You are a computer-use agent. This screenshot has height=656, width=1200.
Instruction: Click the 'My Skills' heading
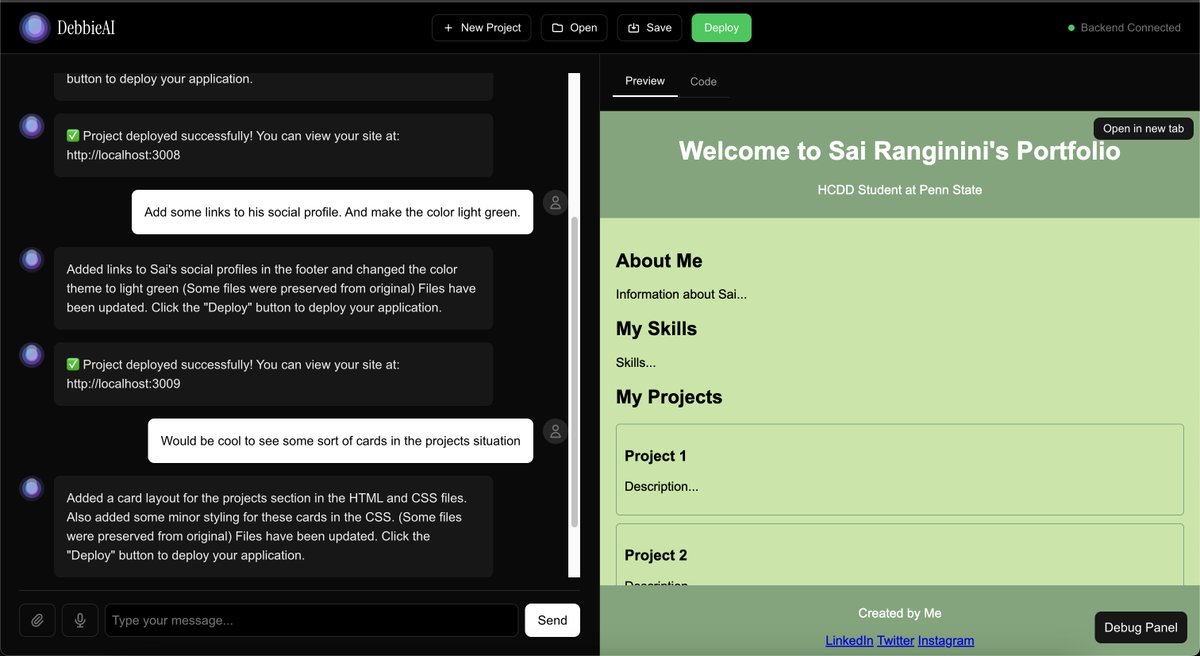pyautogui.click(x=656, y=329)
